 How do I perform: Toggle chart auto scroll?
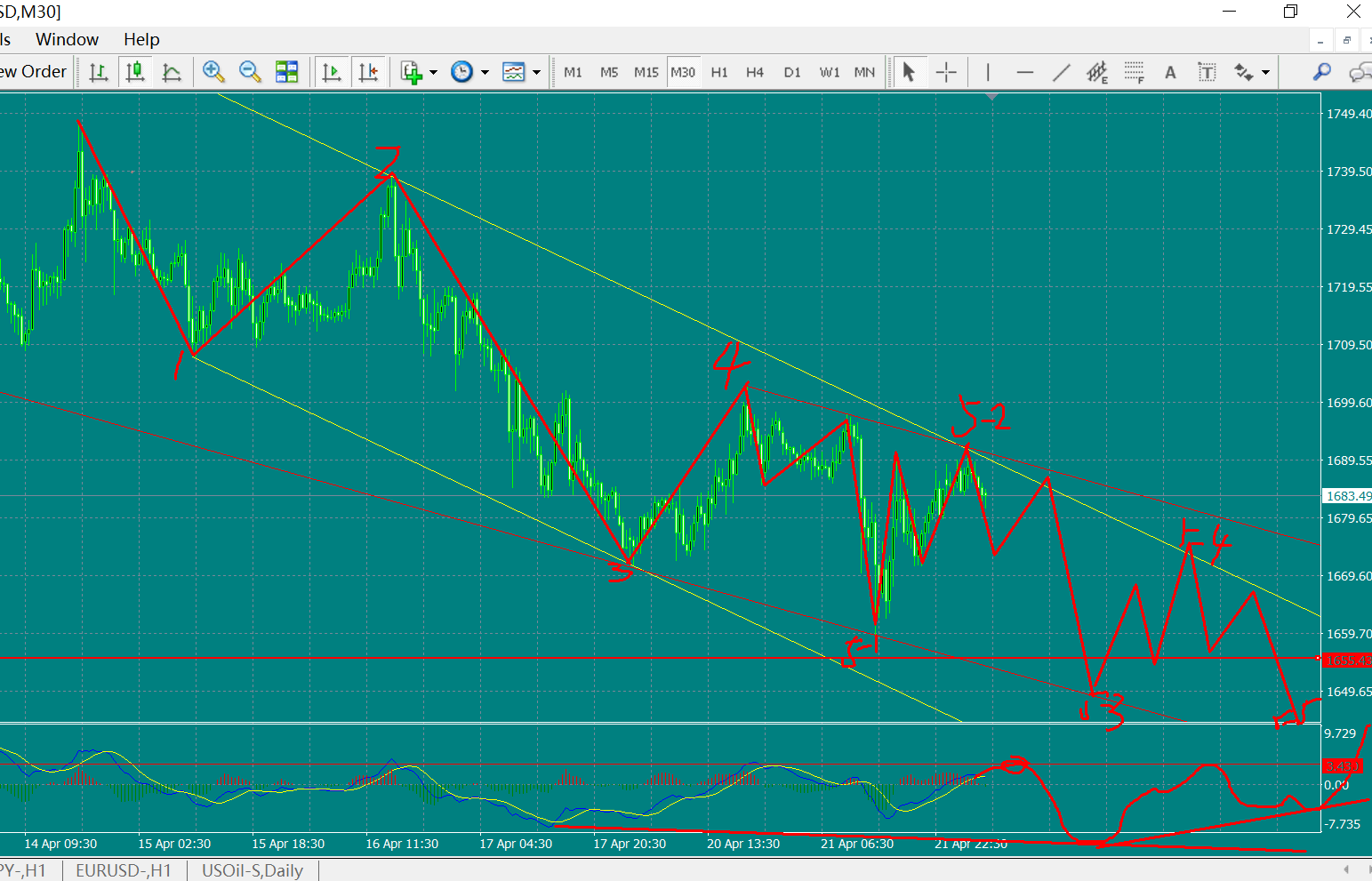click(331, 72)
